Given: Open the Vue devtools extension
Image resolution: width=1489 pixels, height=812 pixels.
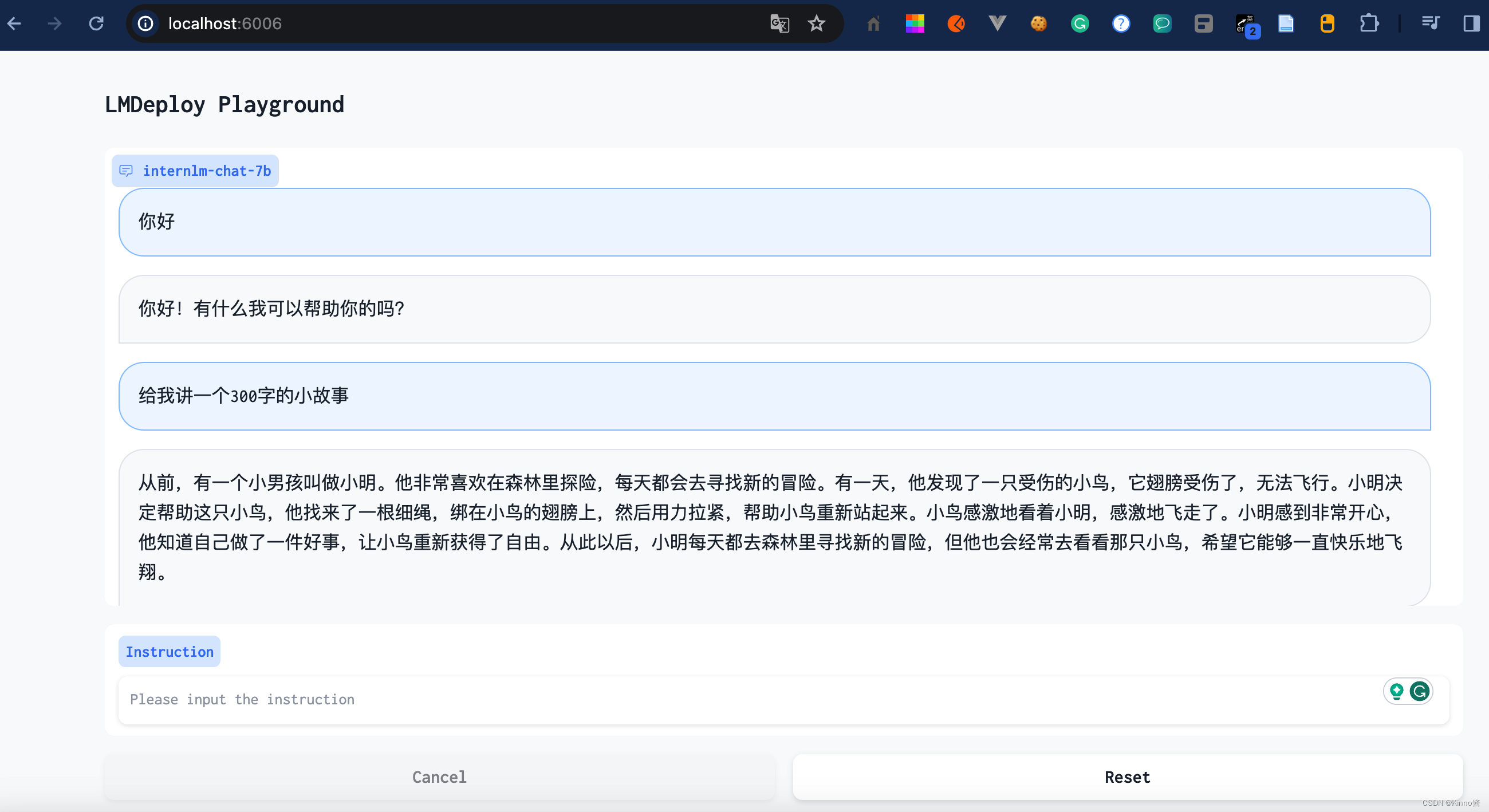Looking at the screenshot, I should coord(997,23).
